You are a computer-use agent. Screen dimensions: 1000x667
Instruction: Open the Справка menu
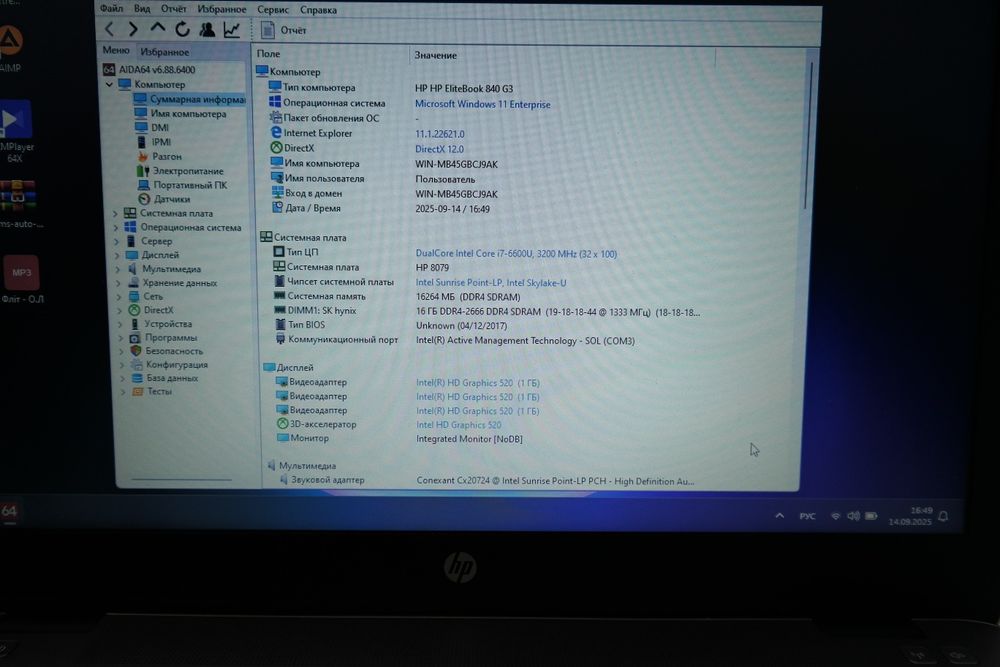pyautogui.click(x=318, y=10)
